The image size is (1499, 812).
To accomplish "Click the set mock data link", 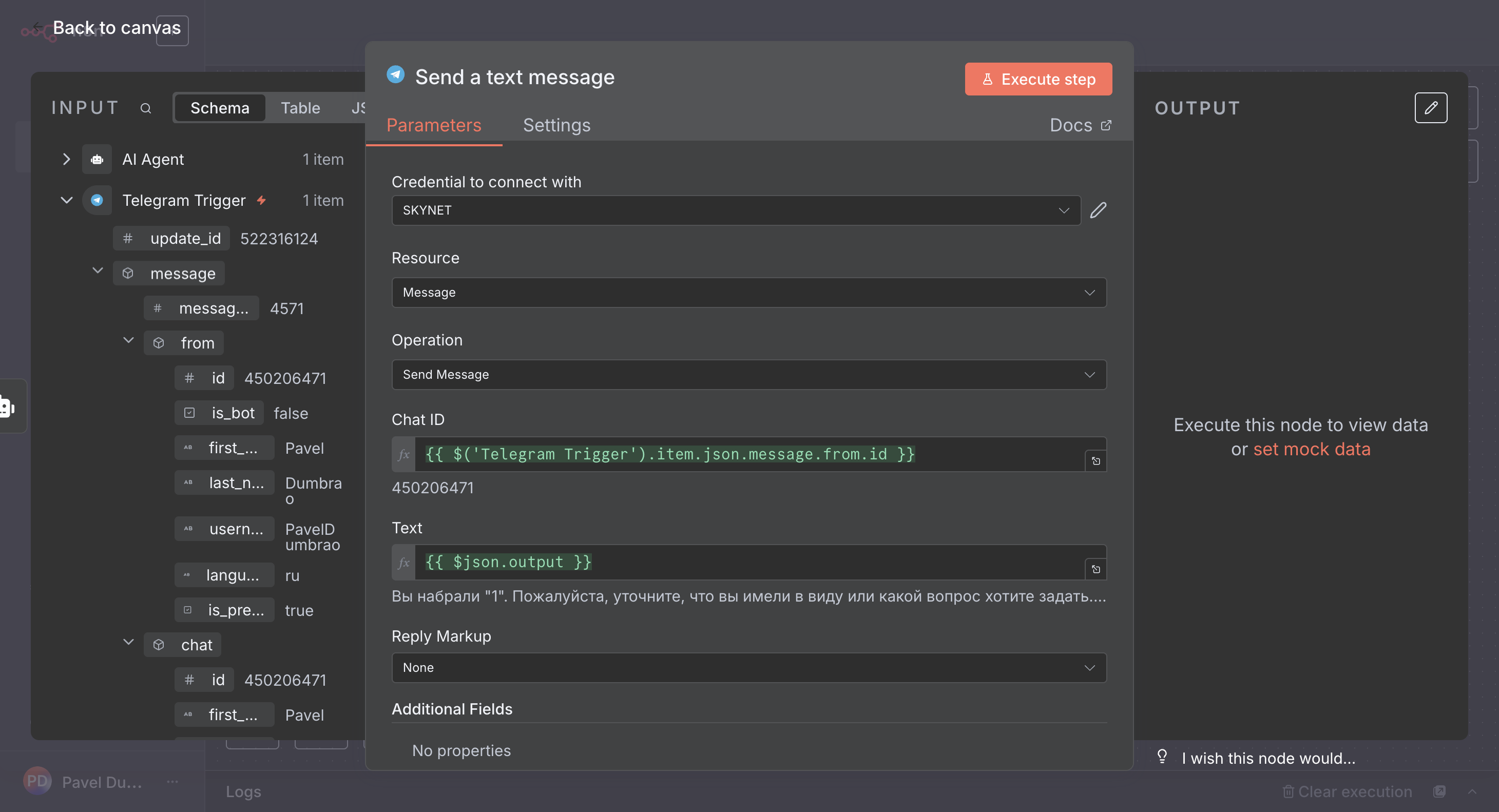I will point(1312,449).
